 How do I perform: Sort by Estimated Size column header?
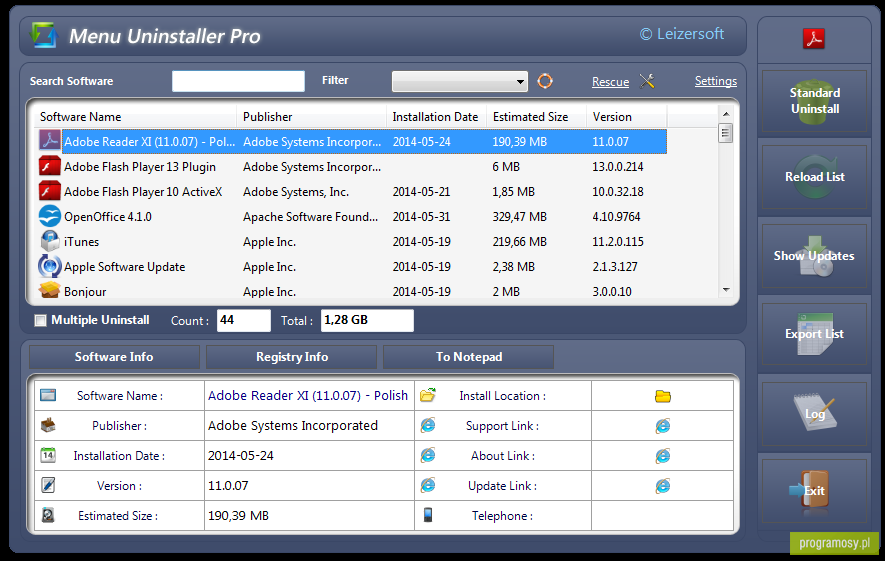pyautogui.click(x=536, y=117)
